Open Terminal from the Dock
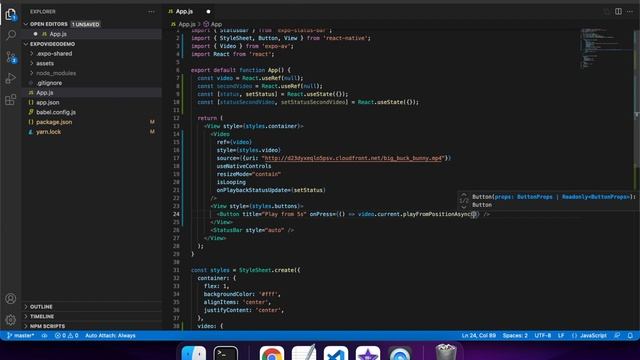Viewport: 640px width, 360px height. coord(226,353)
